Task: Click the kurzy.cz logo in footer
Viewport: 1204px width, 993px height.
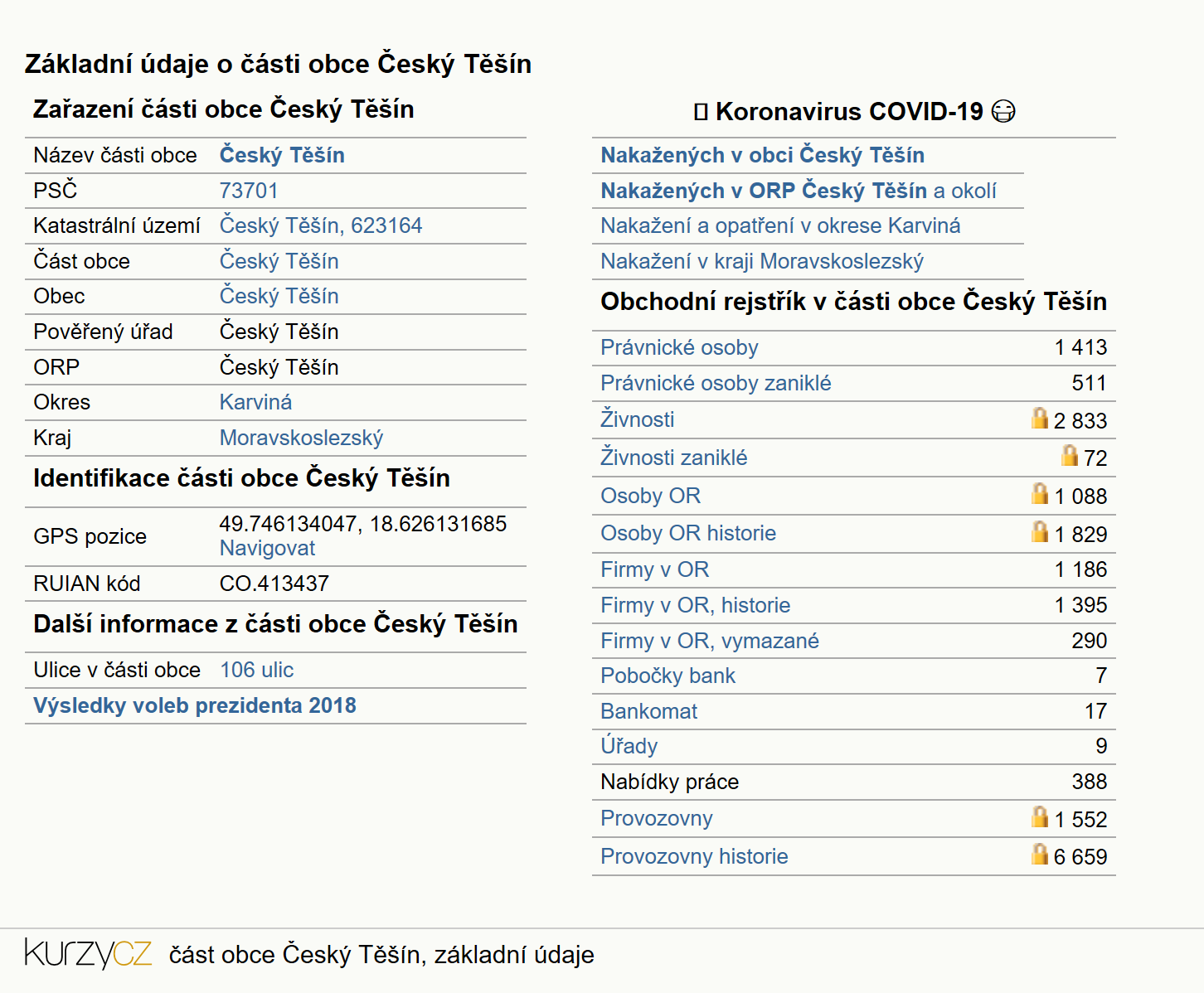Action: click(89, 954)
